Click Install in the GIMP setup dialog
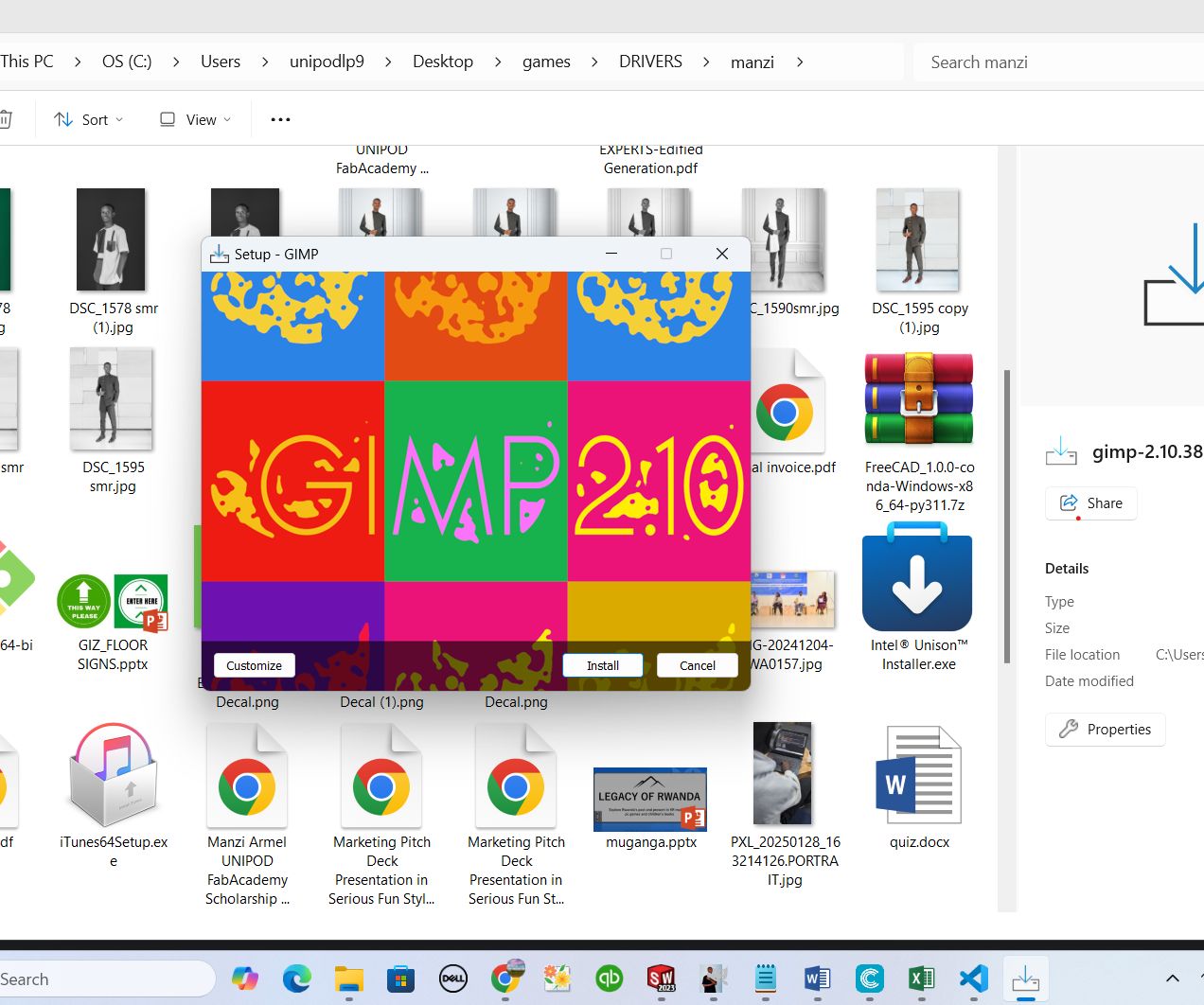Viewport: 1204px width, 1005px height. (603, 665)
